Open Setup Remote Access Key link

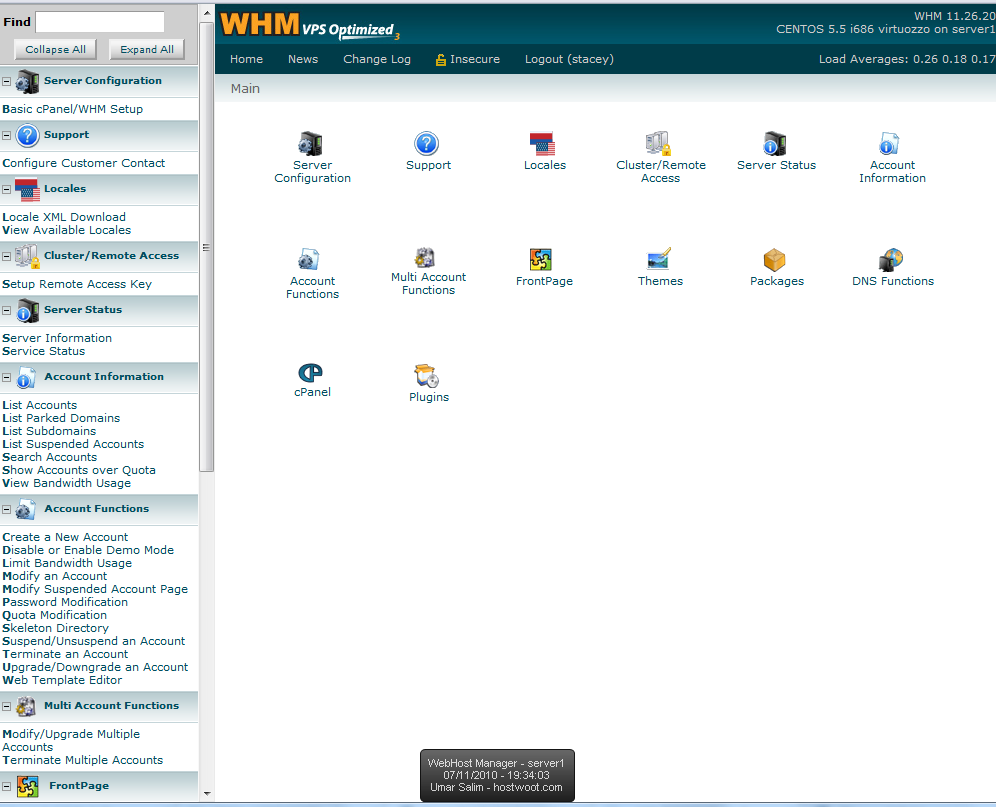77,284
